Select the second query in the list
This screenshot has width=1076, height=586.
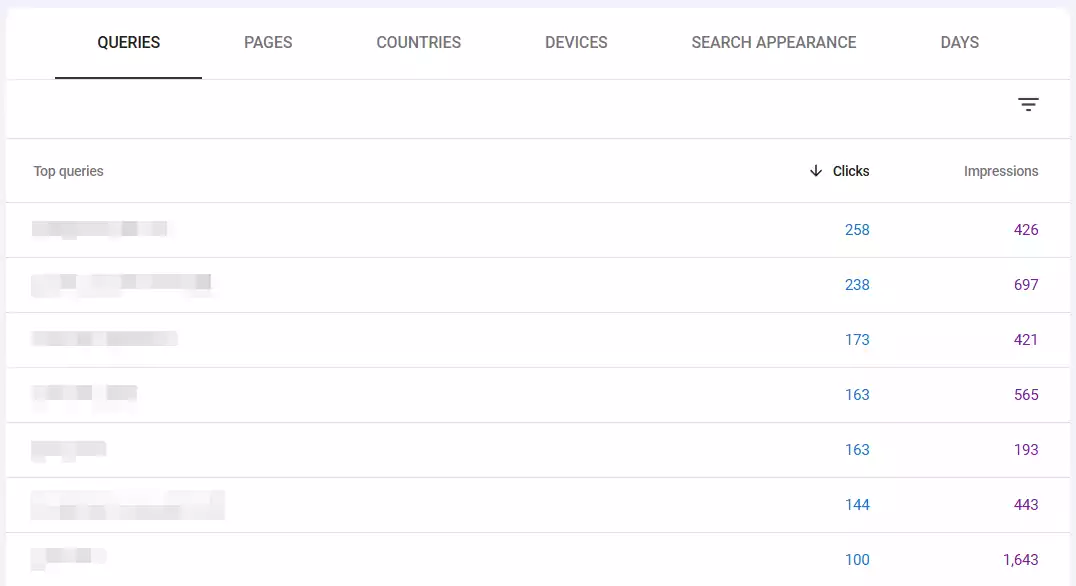click(x=120, y=284)
